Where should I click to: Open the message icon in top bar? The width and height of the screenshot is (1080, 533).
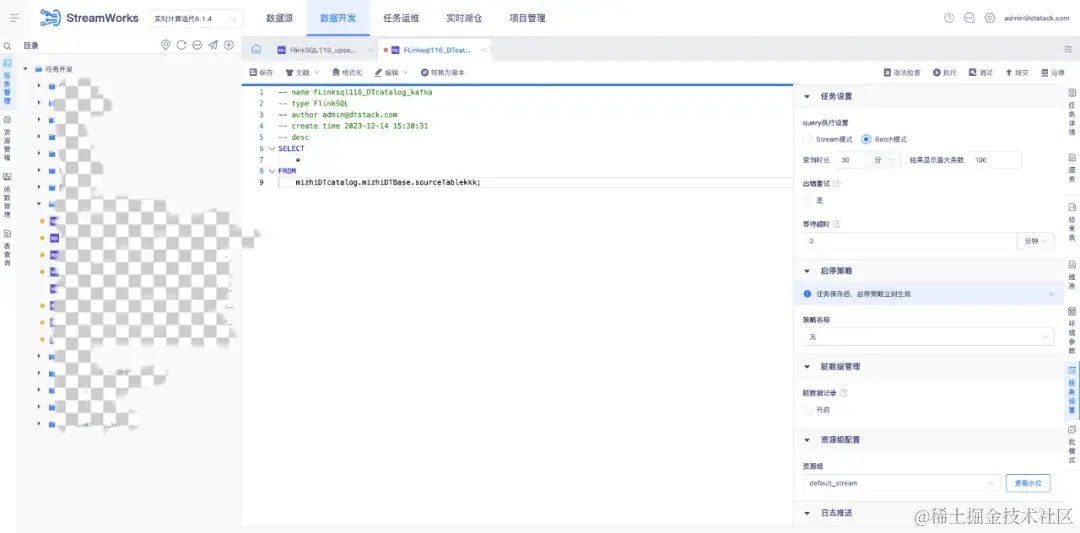(969, 19)
